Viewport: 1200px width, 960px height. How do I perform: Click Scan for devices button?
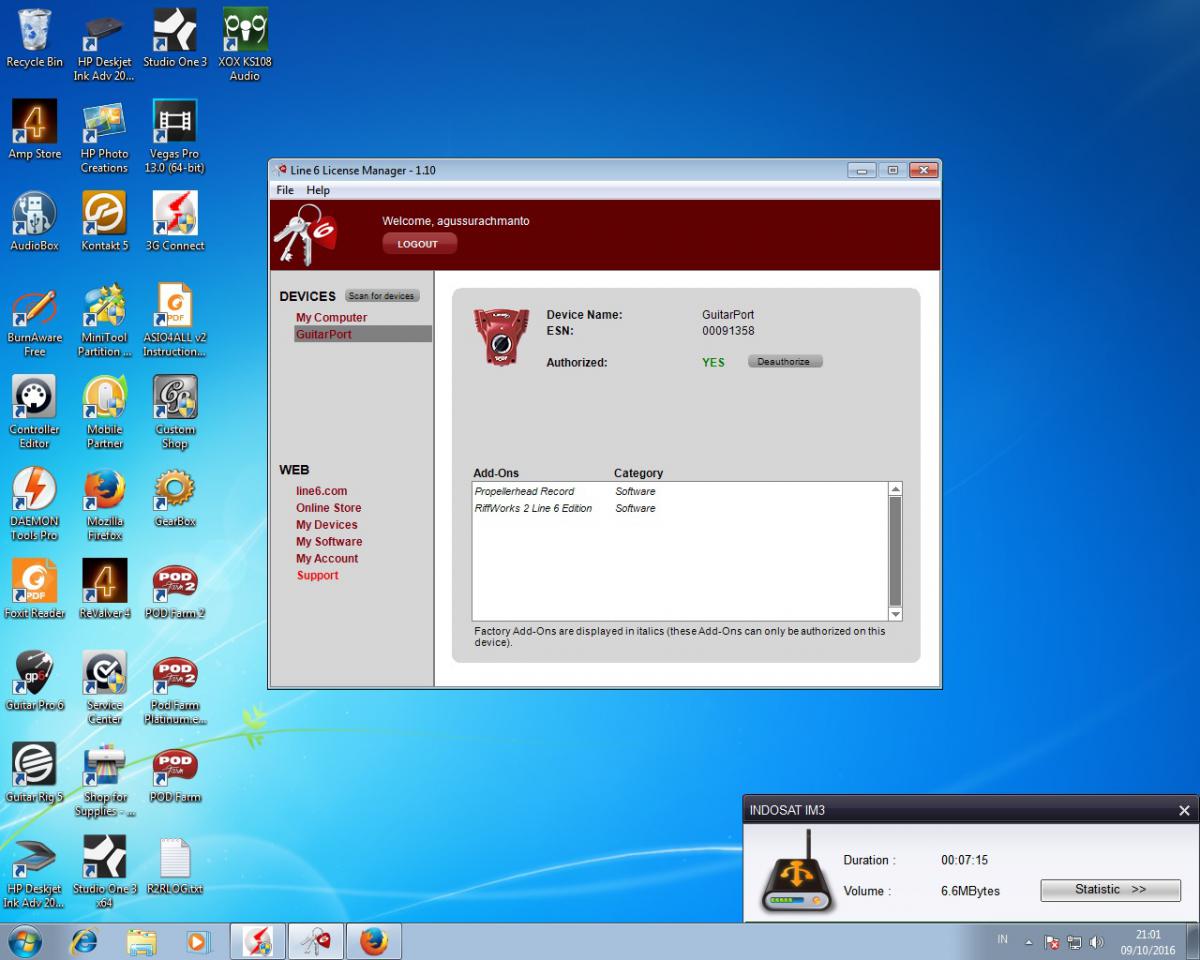pyautogui.click(x=382, y=296)
